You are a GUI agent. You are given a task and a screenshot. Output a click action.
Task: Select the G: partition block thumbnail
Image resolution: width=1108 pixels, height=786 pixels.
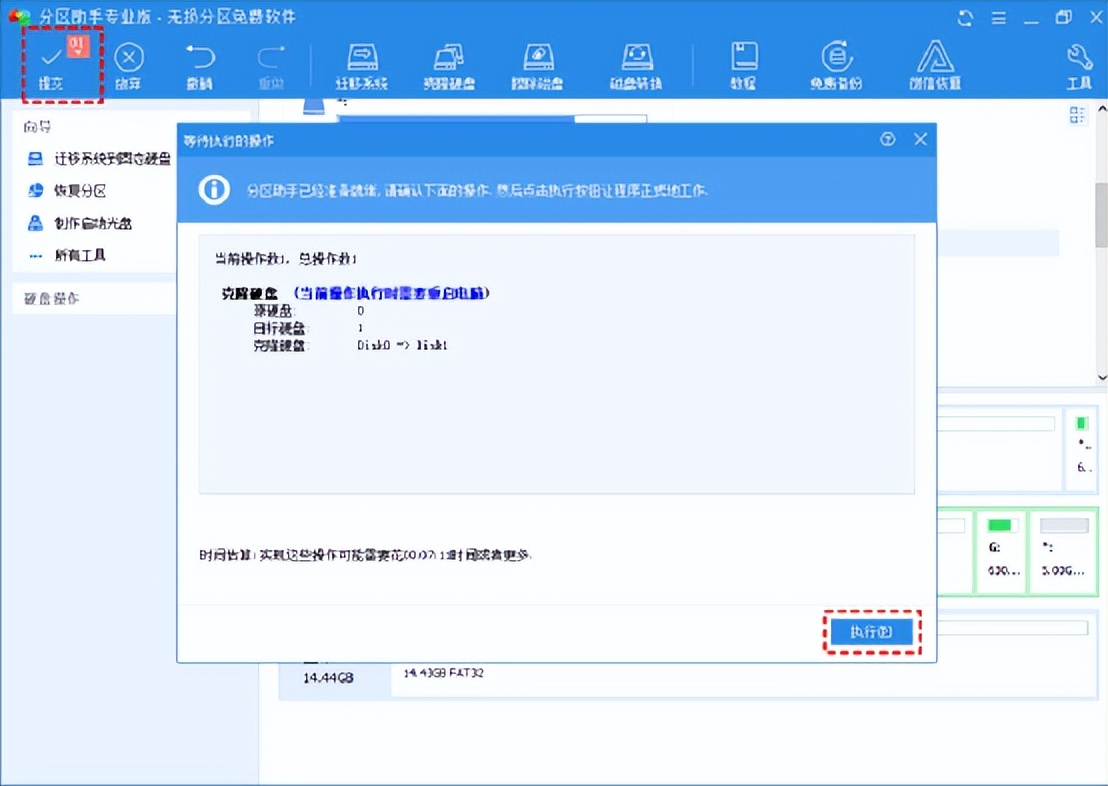(x=1003, y=548)
